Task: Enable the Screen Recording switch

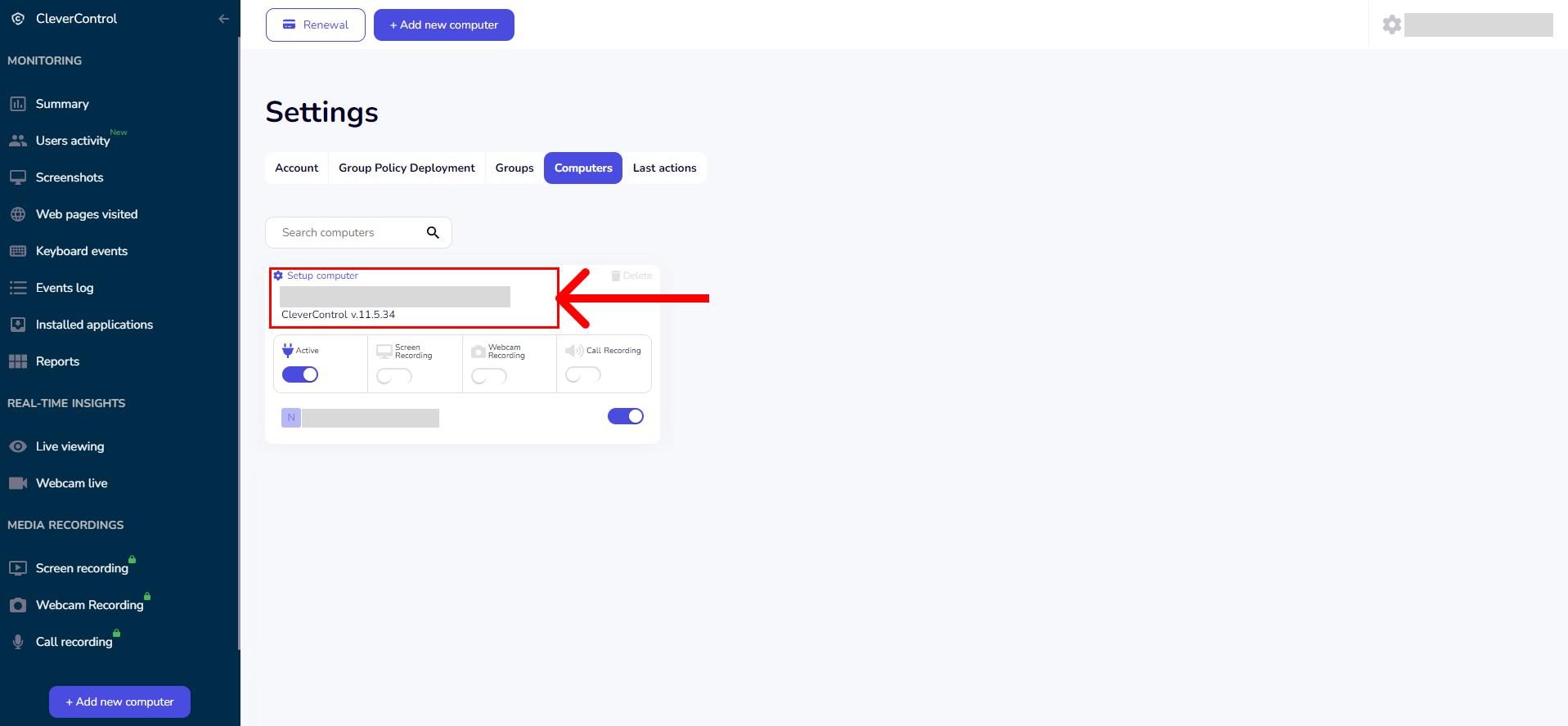Action: (x=394, y=376)
